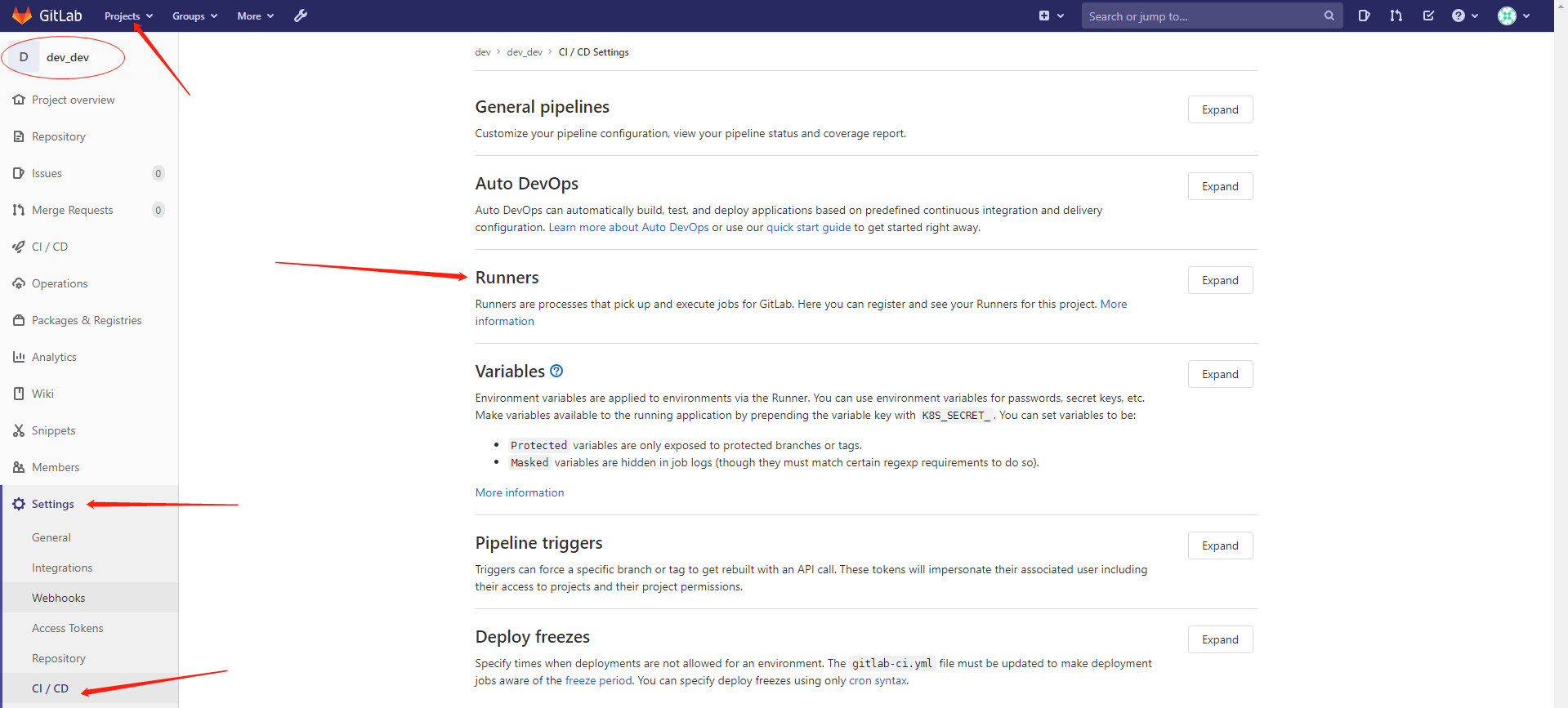Click the Snippets scissors icon

click(x=19, y=430)
